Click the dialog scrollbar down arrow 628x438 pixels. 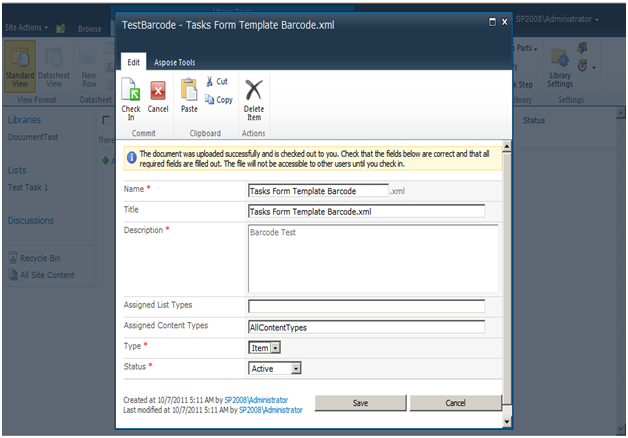tap(507, 421)
